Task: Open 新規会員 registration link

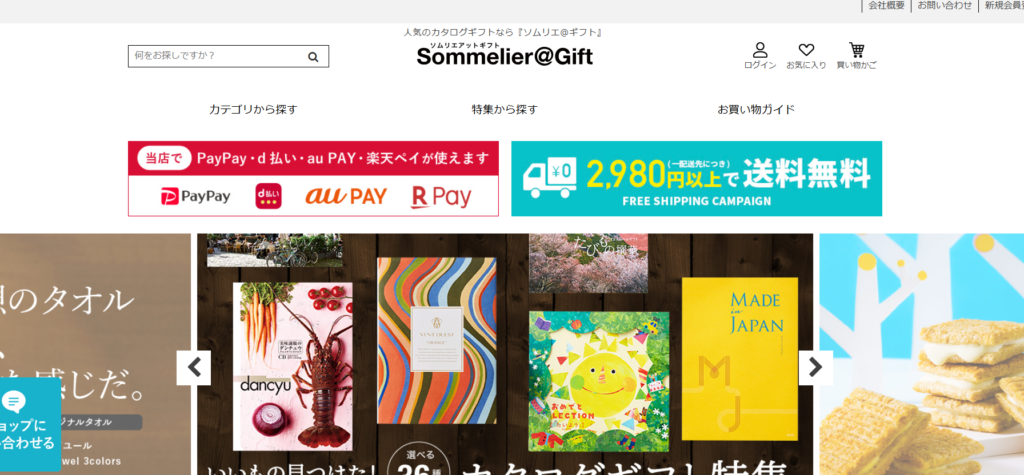Action: 1004,6
